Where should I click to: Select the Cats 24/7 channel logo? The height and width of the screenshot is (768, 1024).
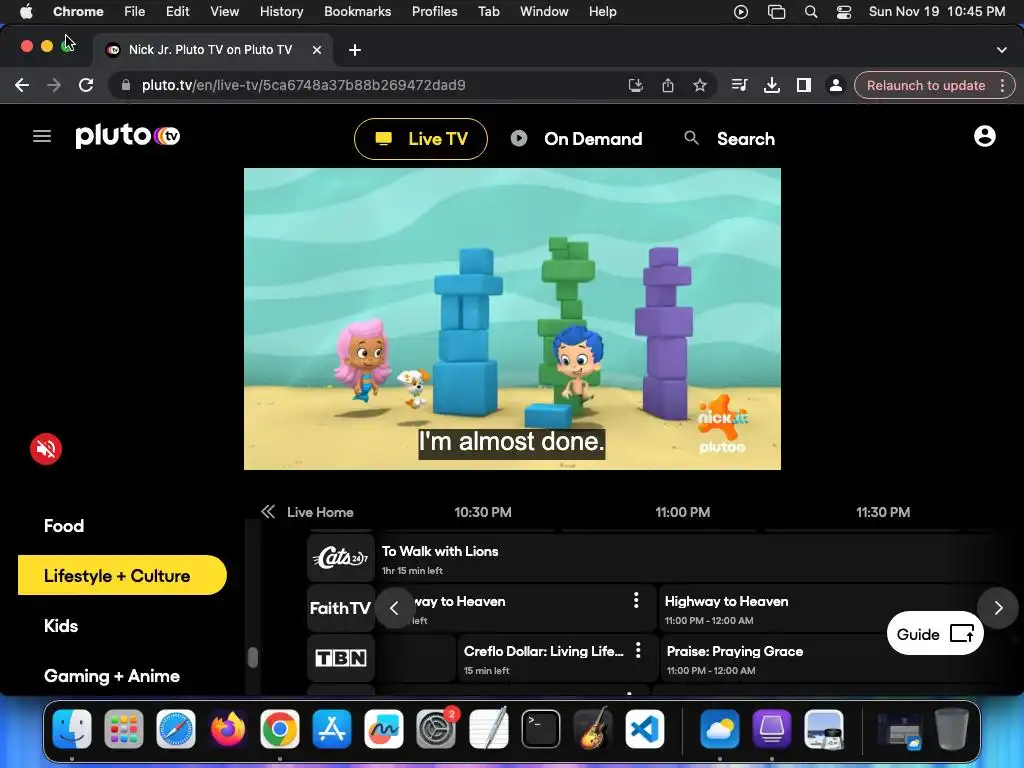pyautogui.click(x=341, y=558)
